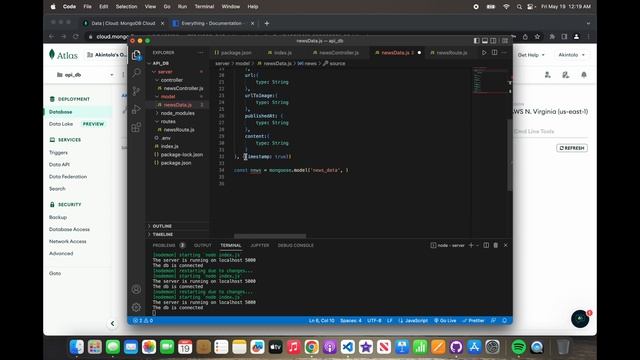Customize layout in VS Code title bar
This screenshot has height=360, width=640.
505,41
